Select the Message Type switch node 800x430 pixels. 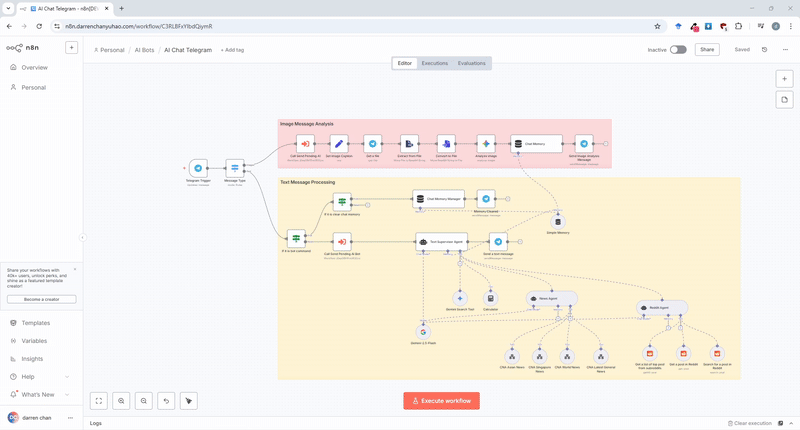[235, 169]
